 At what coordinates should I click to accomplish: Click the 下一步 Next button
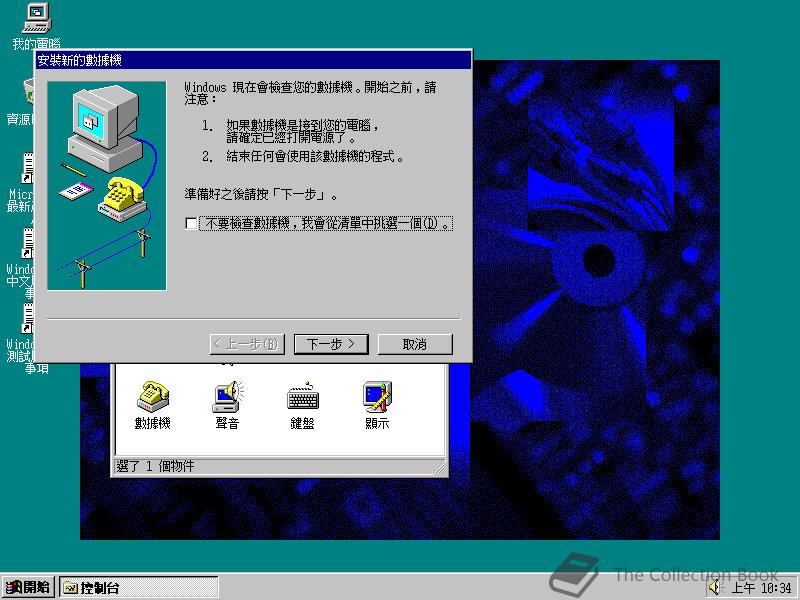332,344
